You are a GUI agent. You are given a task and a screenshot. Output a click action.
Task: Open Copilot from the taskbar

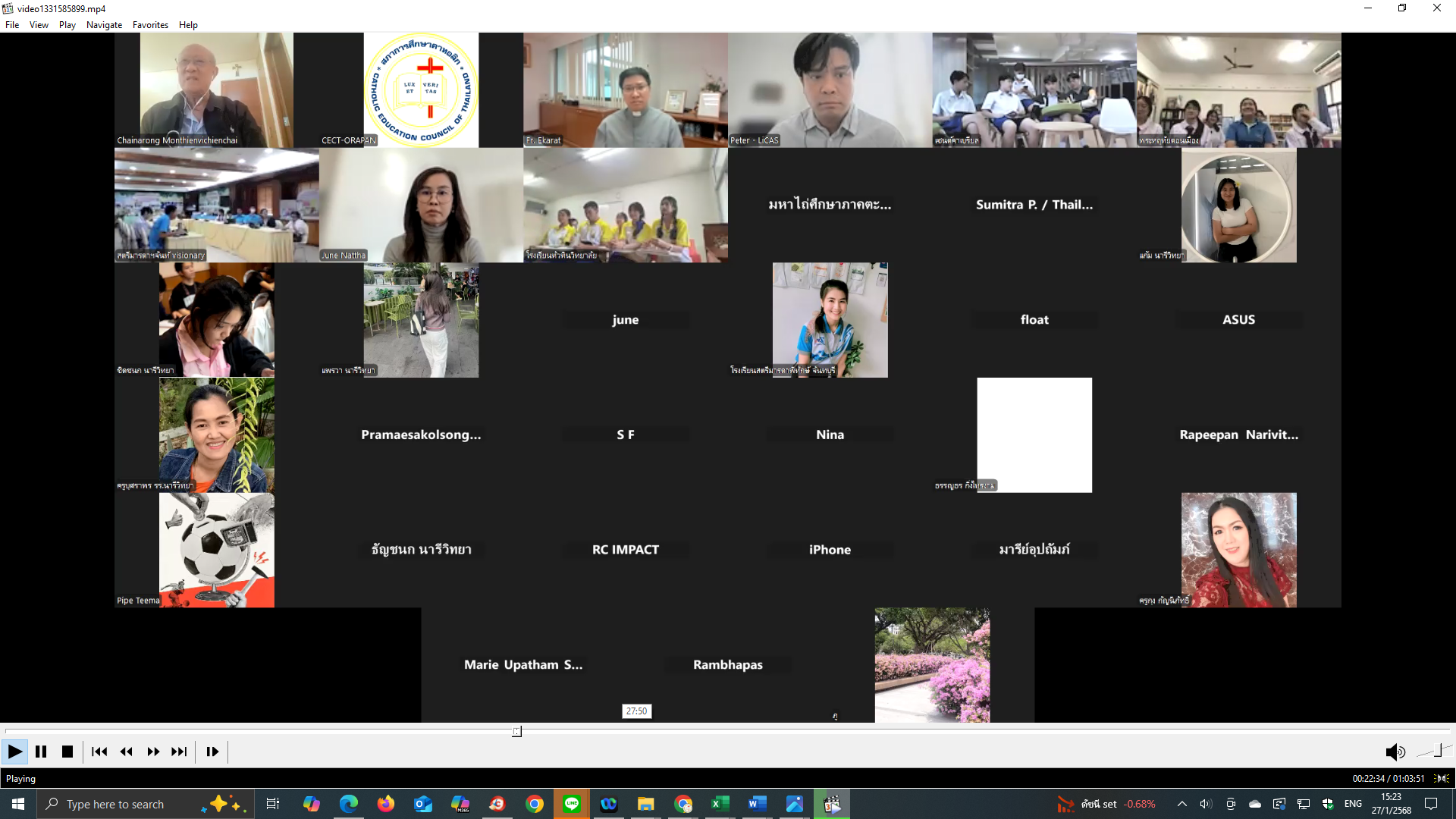click(312, 804)
